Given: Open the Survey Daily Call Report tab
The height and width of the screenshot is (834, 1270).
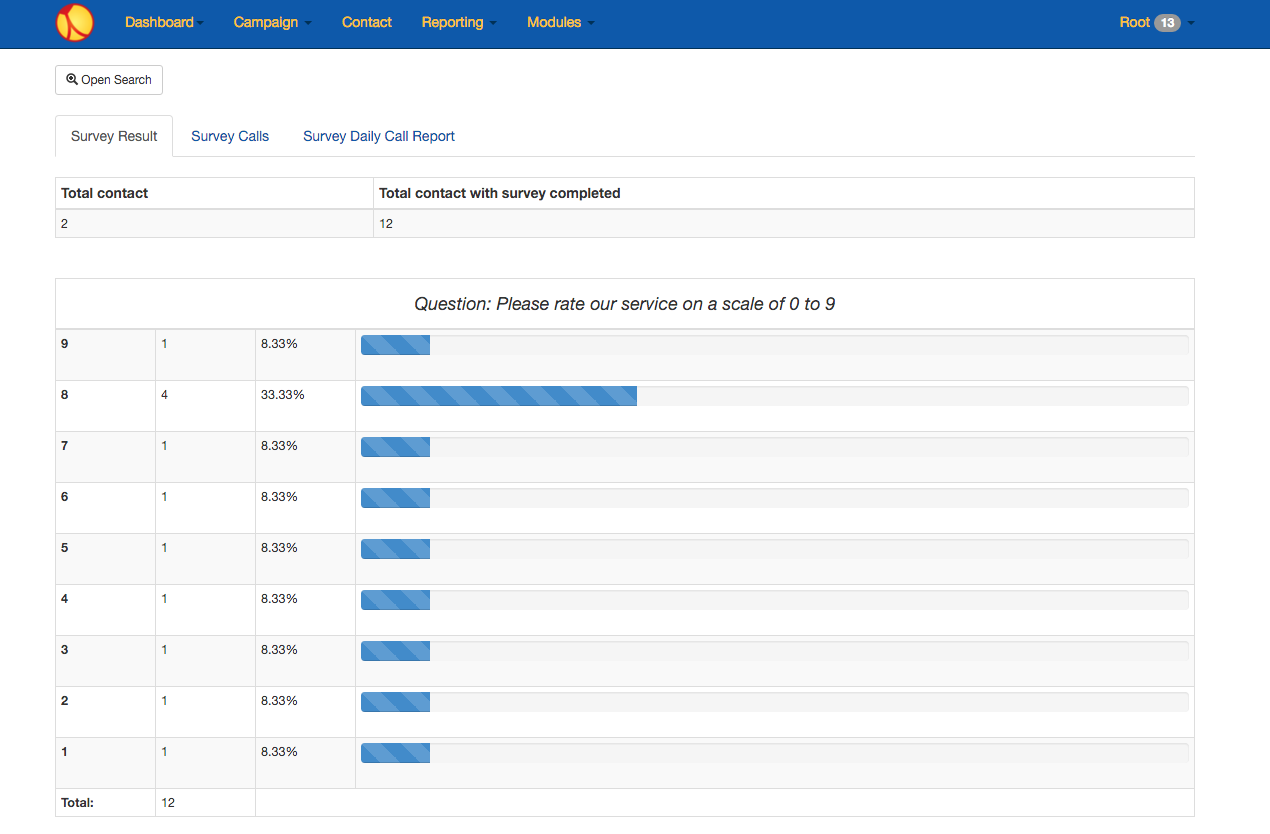Looking at the screenshot, I should coord(379,136).
